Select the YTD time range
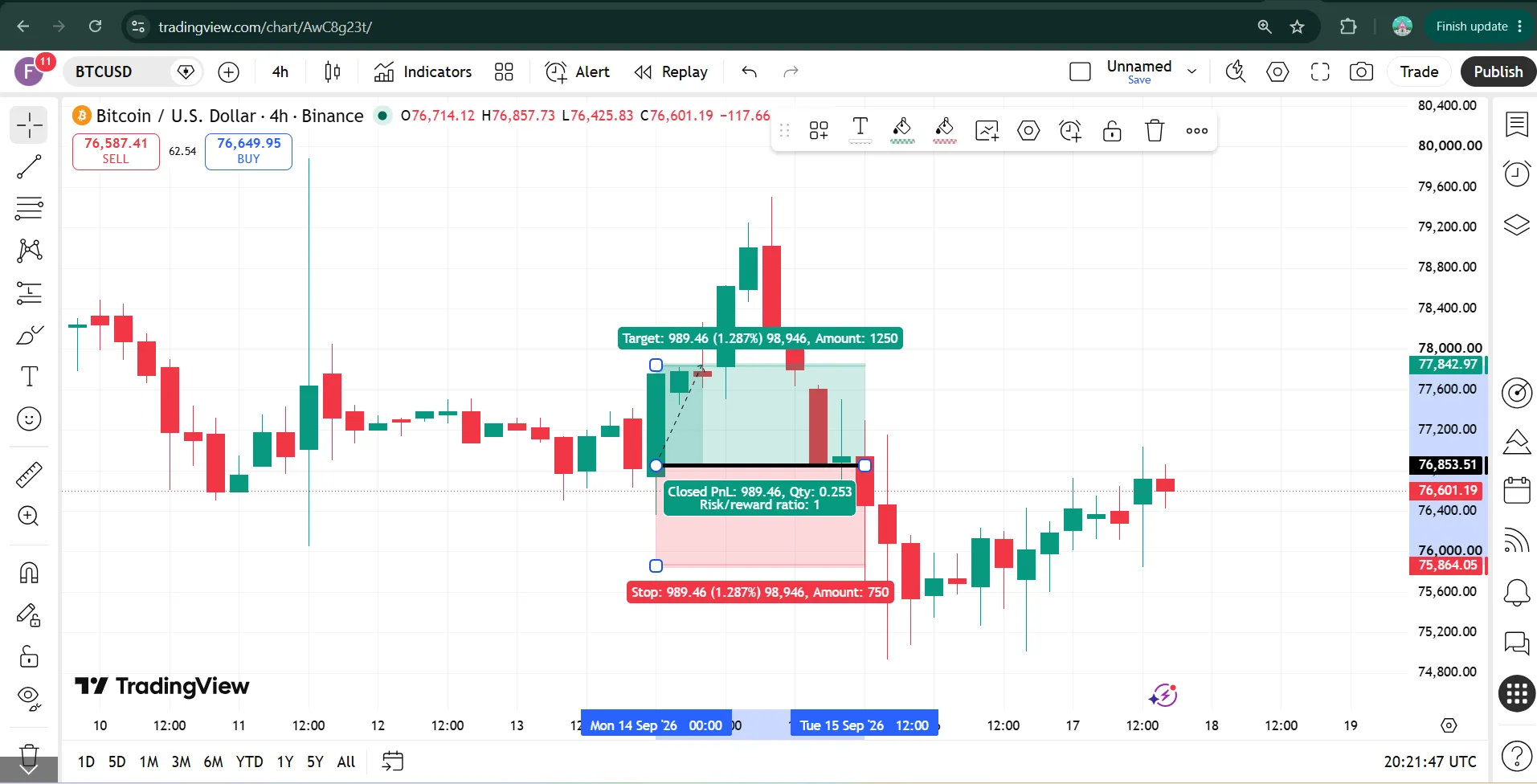The height and width of the screenshot is (784, 1537). tap(249, 762)
